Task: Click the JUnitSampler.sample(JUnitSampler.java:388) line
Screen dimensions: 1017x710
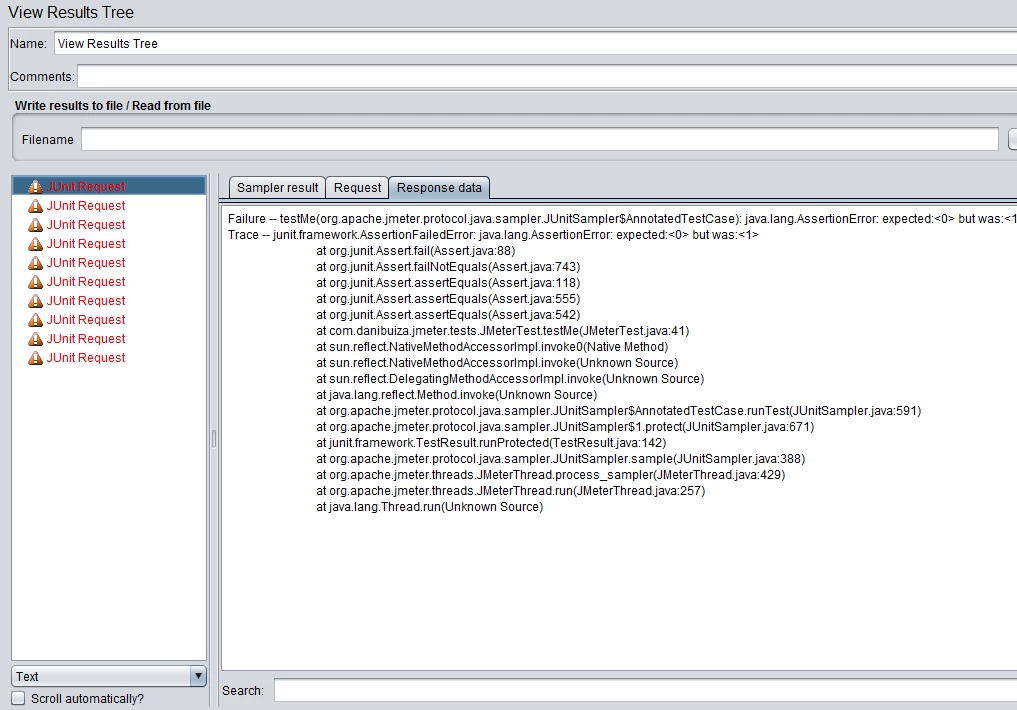Action: [560, 458]
